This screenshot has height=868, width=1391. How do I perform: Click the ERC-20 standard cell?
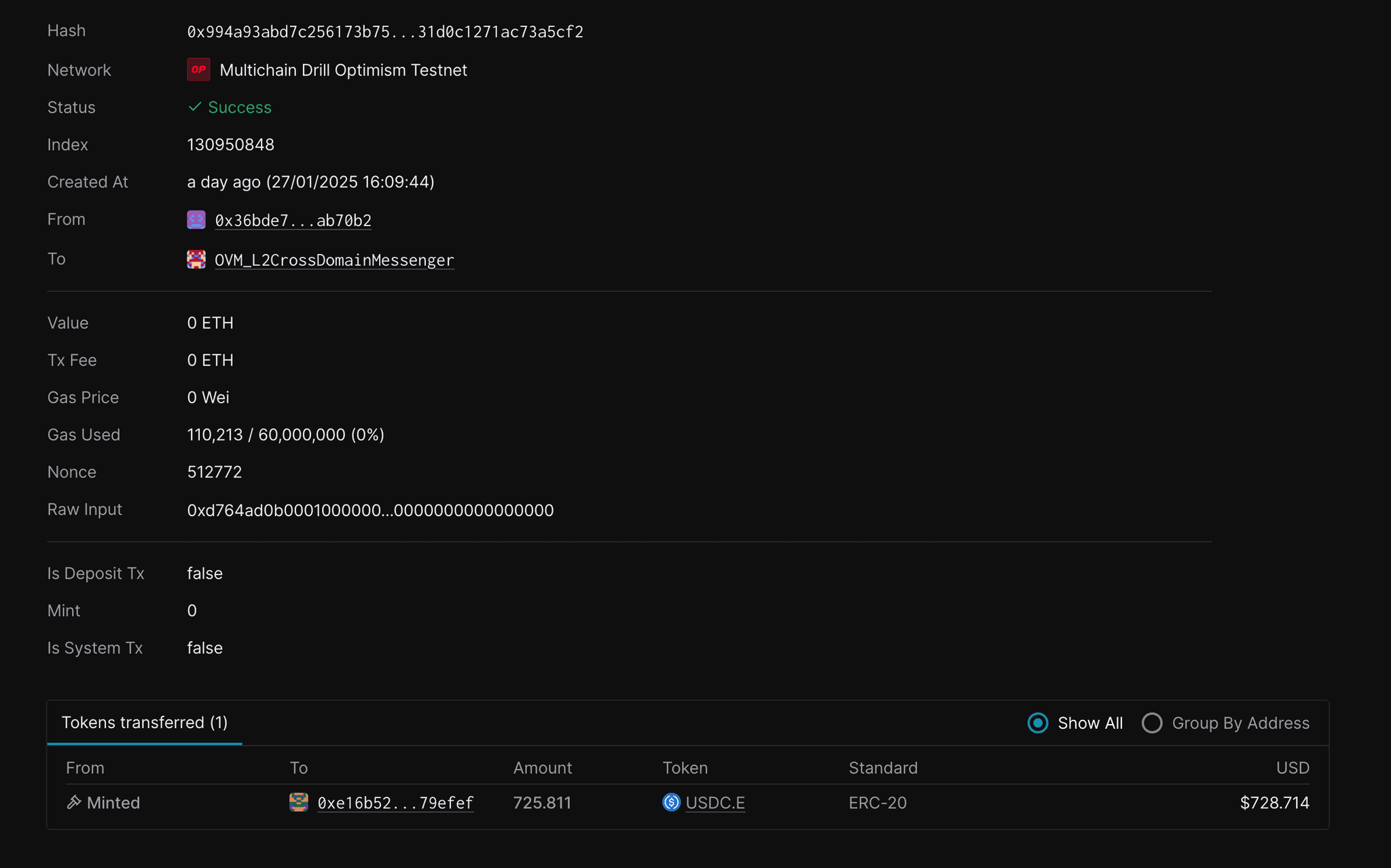point(878,803)
